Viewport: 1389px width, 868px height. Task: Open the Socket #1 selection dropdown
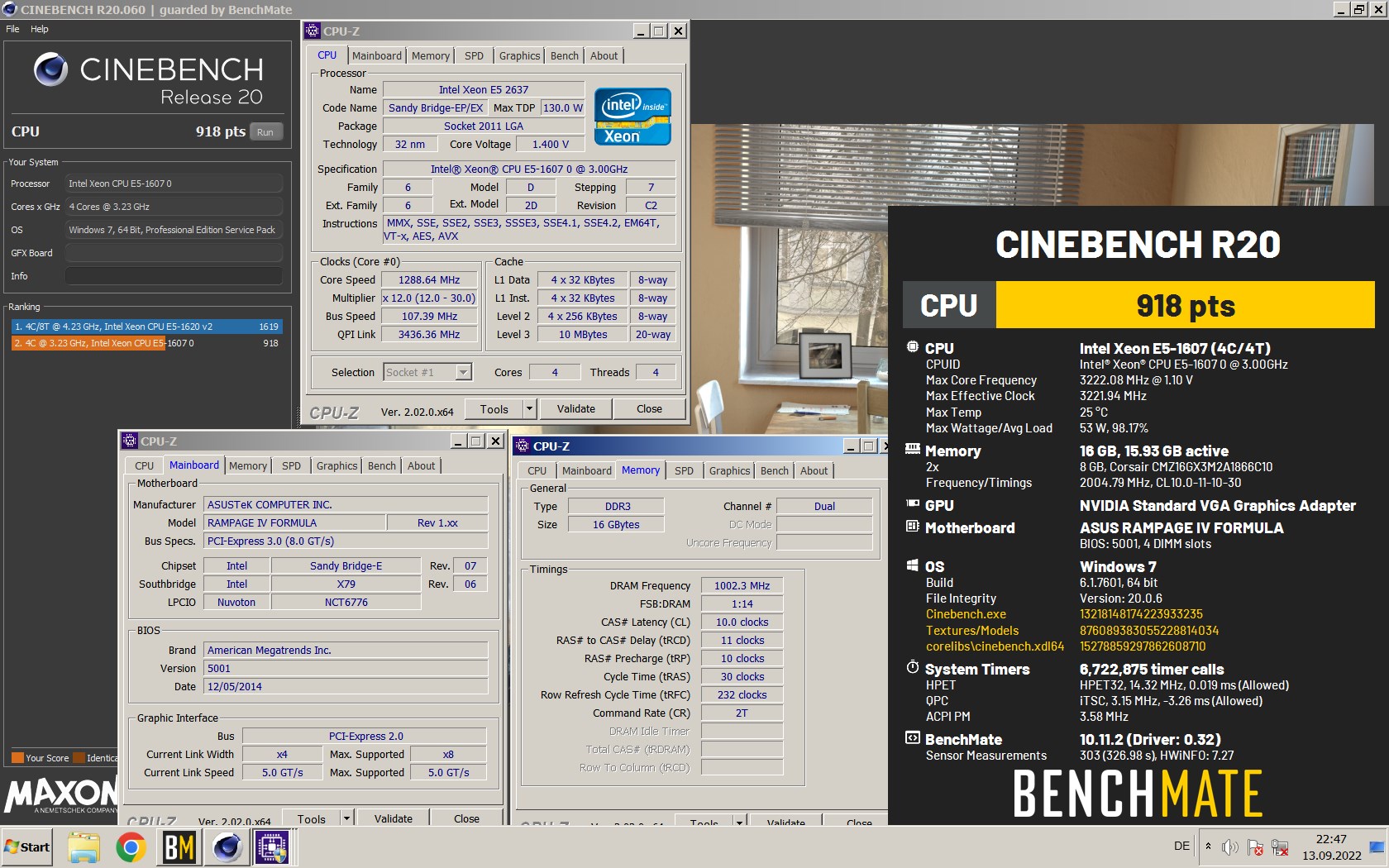point(464,372)
